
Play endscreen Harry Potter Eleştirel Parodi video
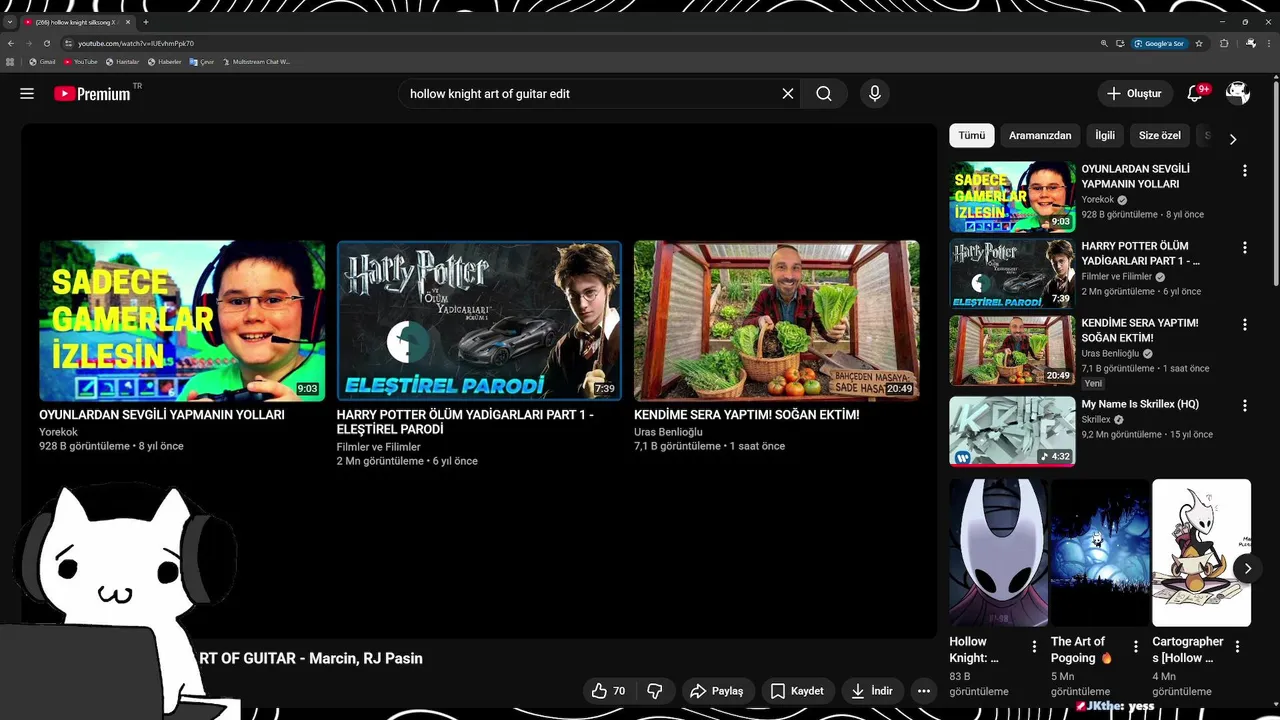(x=479, y=321)
